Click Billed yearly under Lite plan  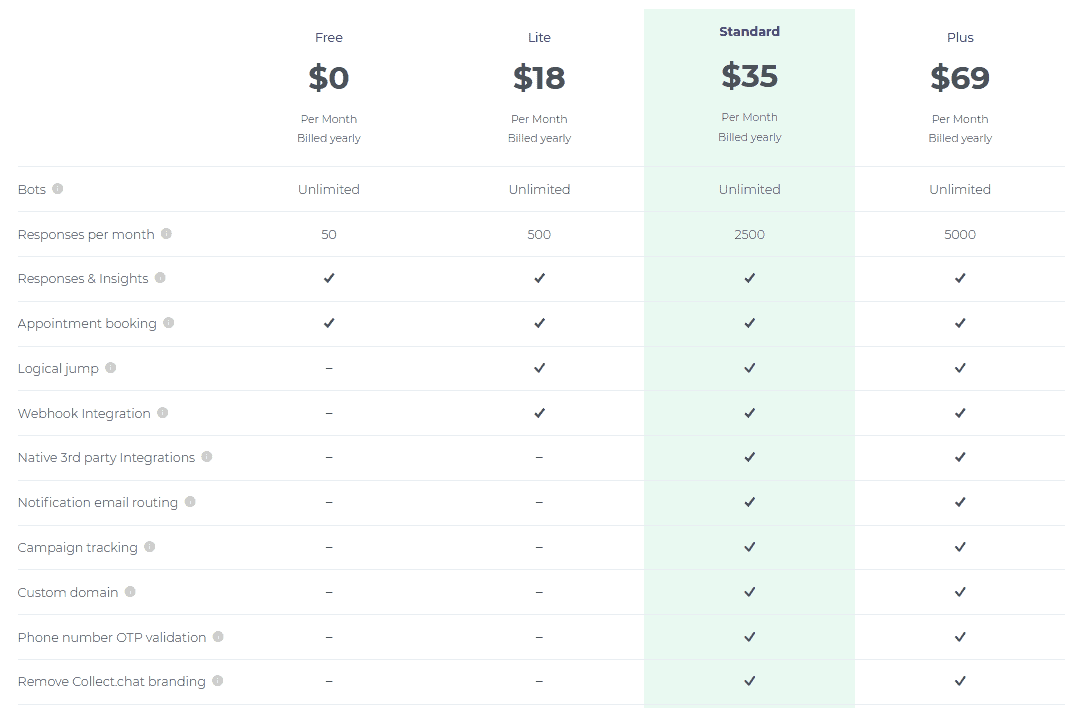539,138
